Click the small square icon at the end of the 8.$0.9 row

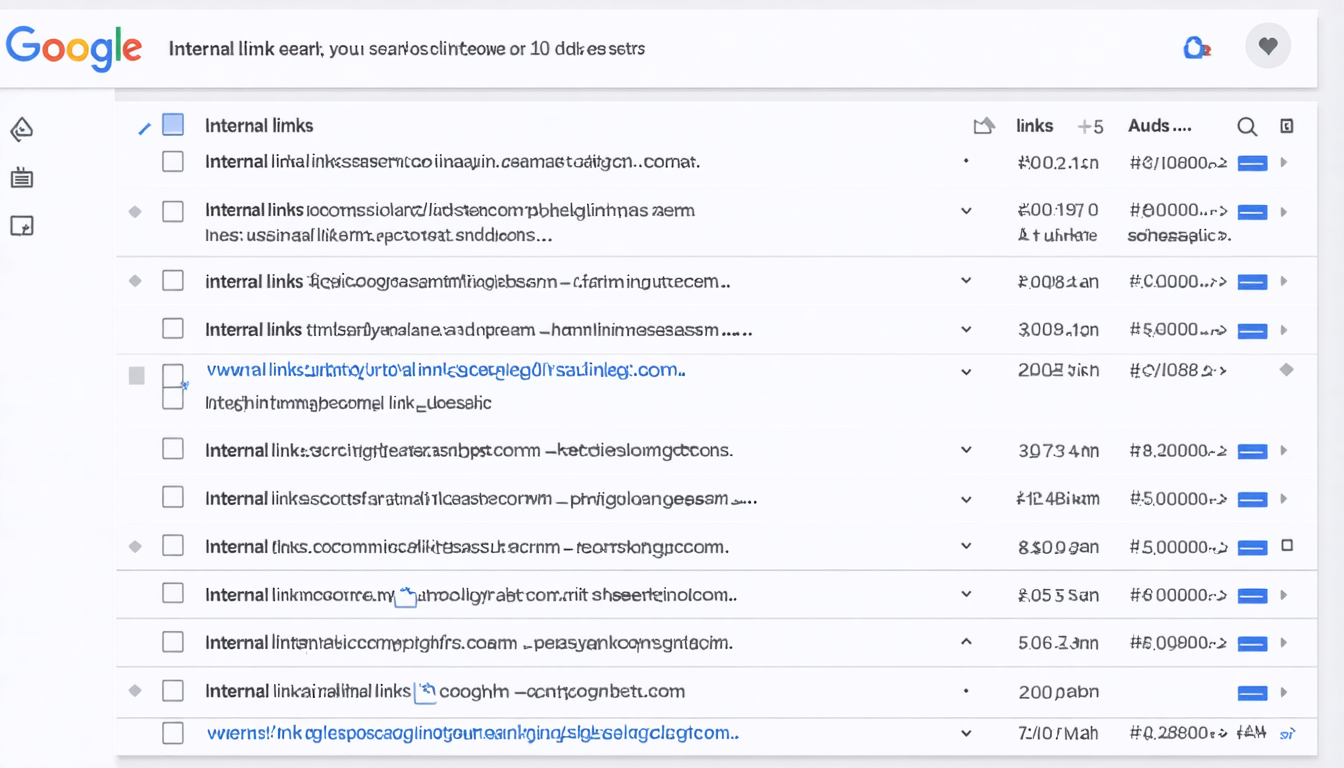pyautogui.click(x=1287, y=546)
